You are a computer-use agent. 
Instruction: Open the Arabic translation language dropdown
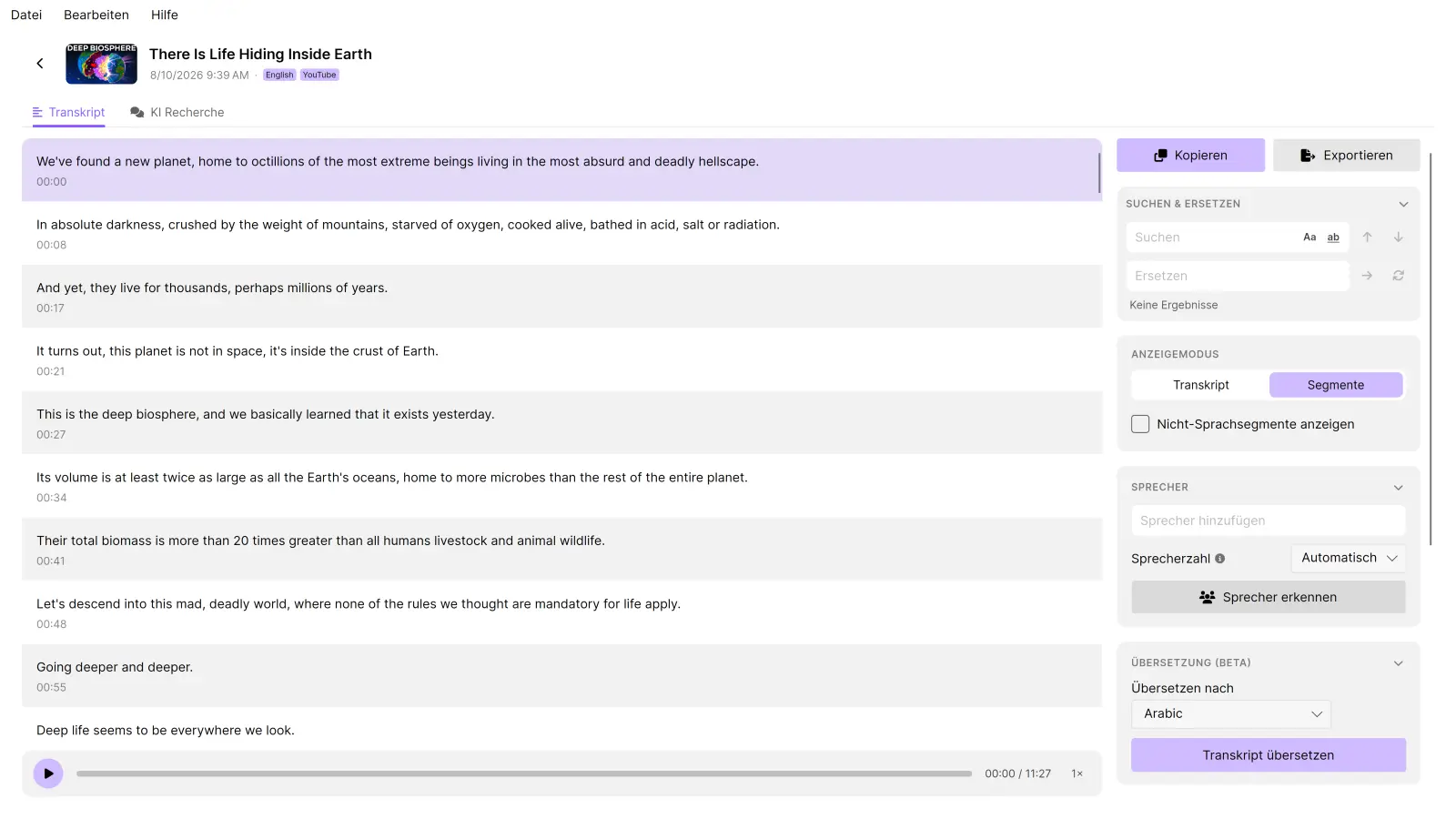[1231, 714]
